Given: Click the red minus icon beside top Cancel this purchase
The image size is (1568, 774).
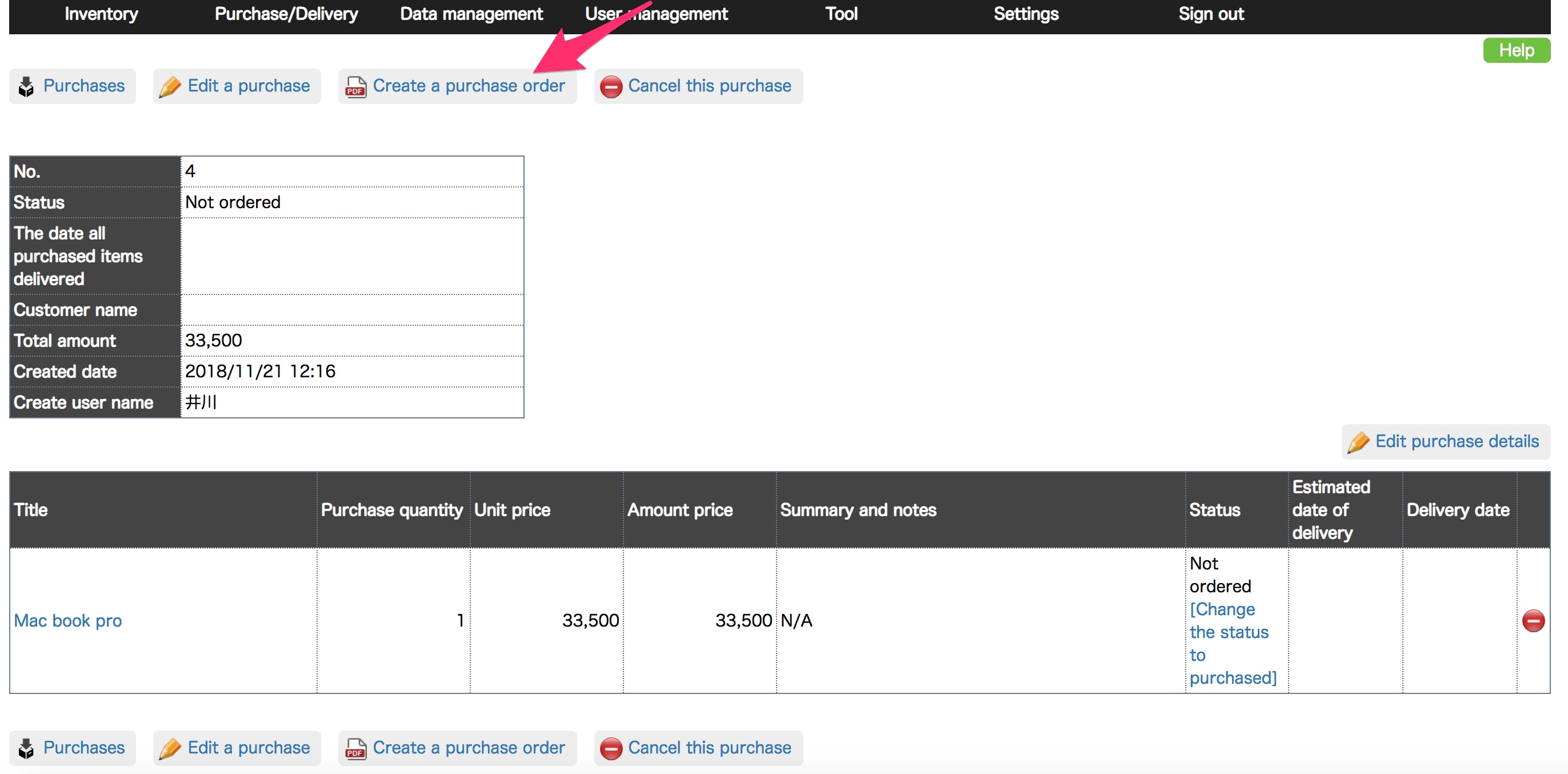Looking at the screenshot, I should 610,86.
